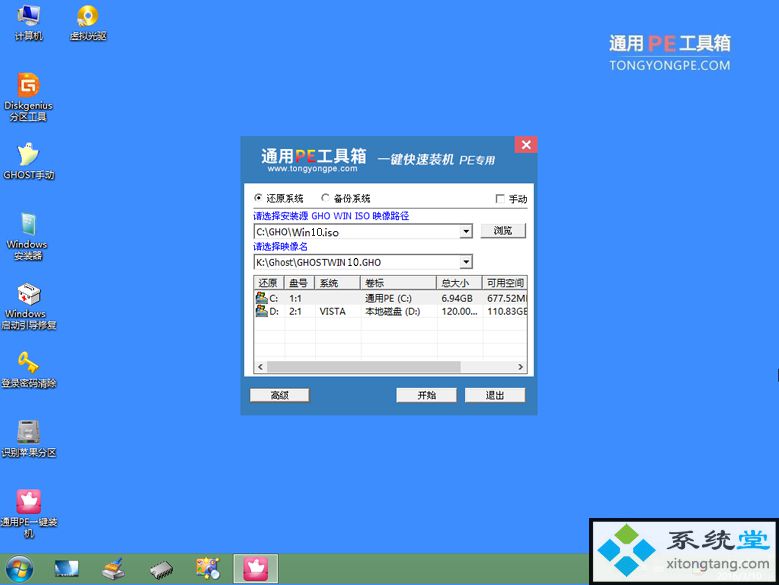Screen dimensions: 779x585
Task: Open the Start menu orb
Action: [19, 569]
